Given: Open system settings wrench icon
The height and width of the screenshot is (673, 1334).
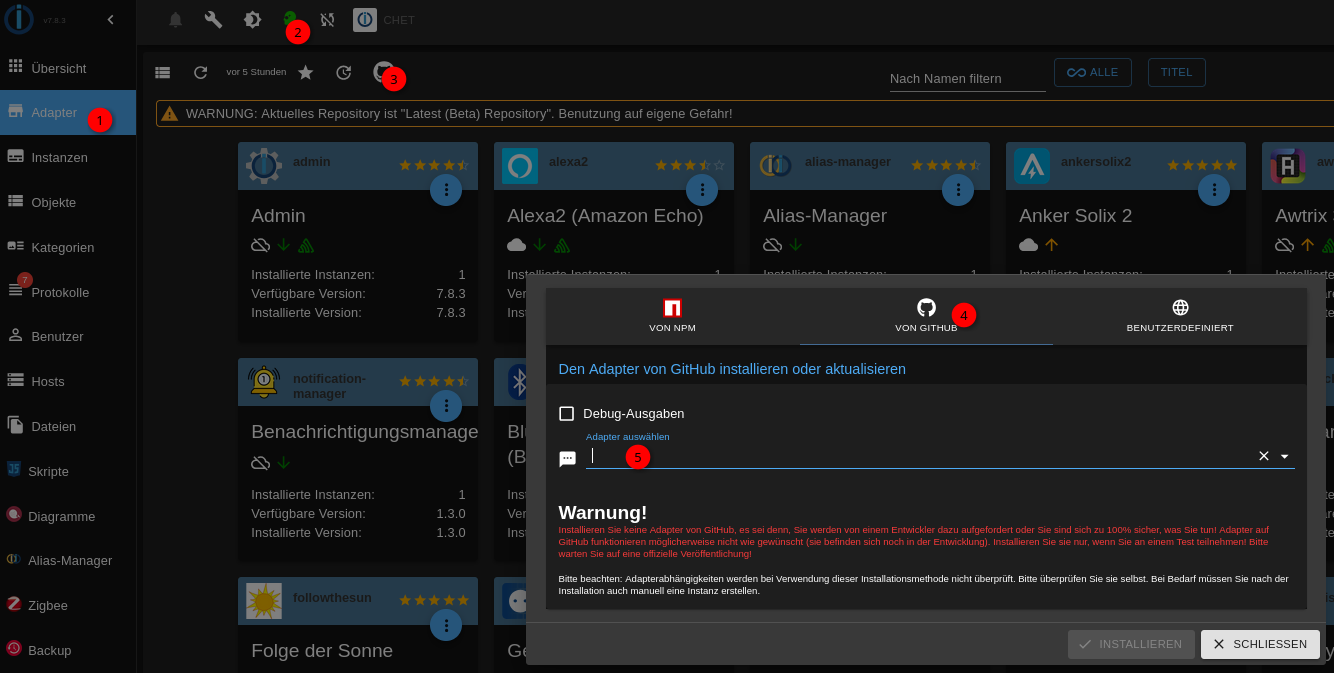Looking at the screenshot, I should pyautogui.click(x=213, y=20).
